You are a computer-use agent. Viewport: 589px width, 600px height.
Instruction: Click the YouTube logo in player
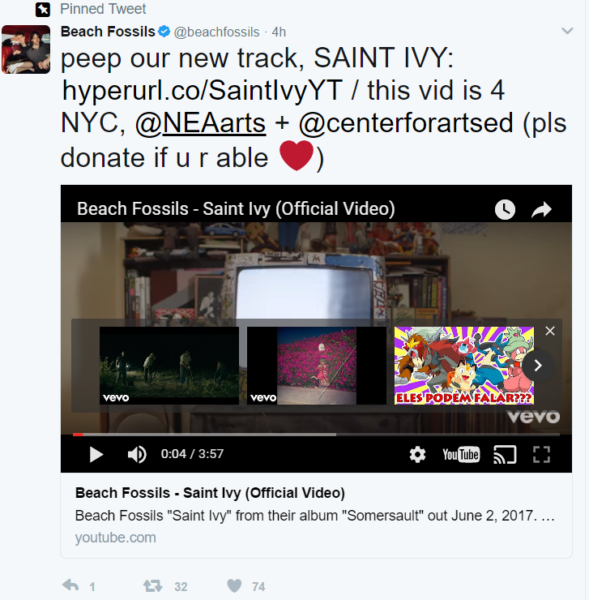point(461,455)
